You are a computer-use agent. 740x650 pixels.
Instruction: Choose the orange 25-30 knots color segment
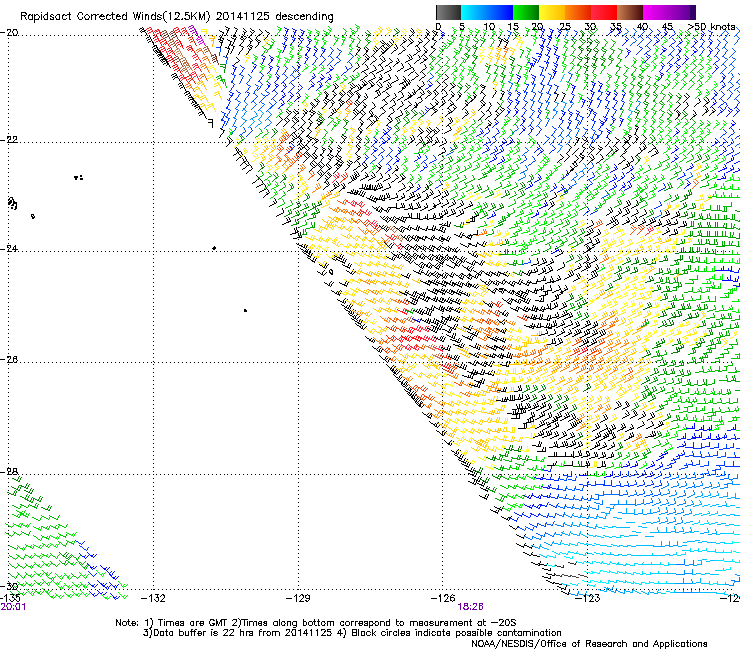(578, 12)
